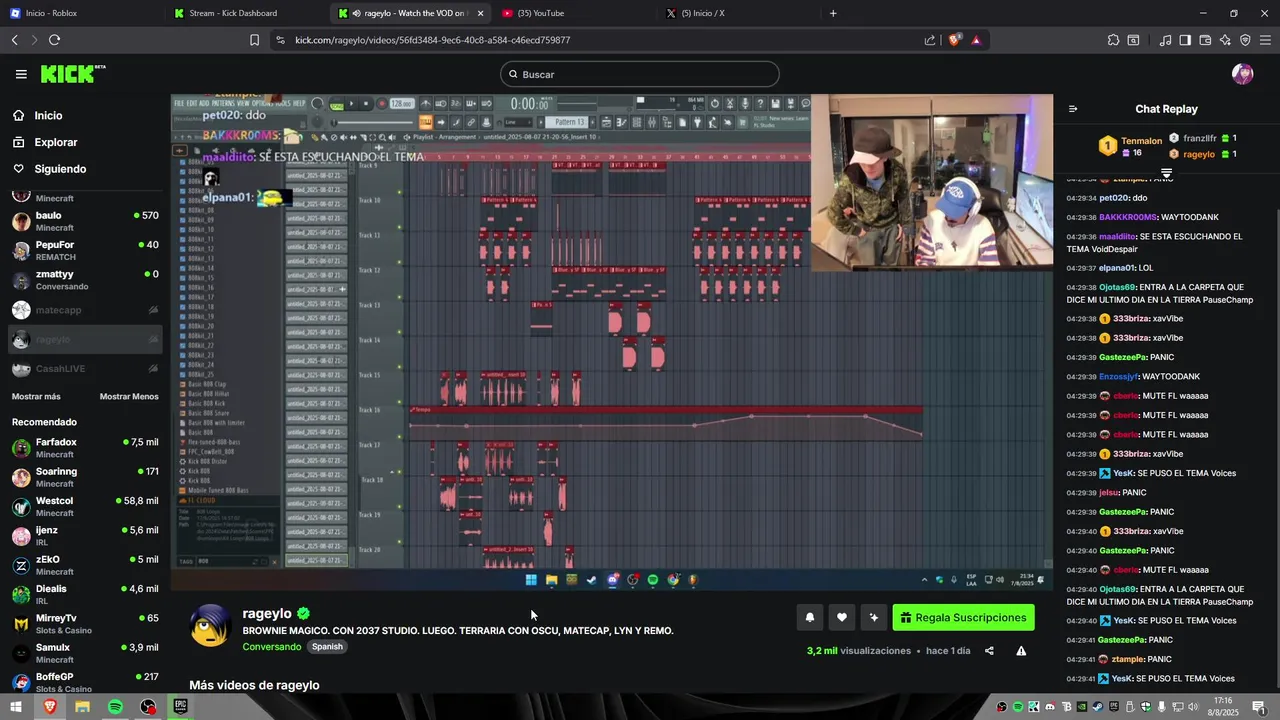
Task: Open zEkO recommended channel
Action: click(x=85, y=566)
